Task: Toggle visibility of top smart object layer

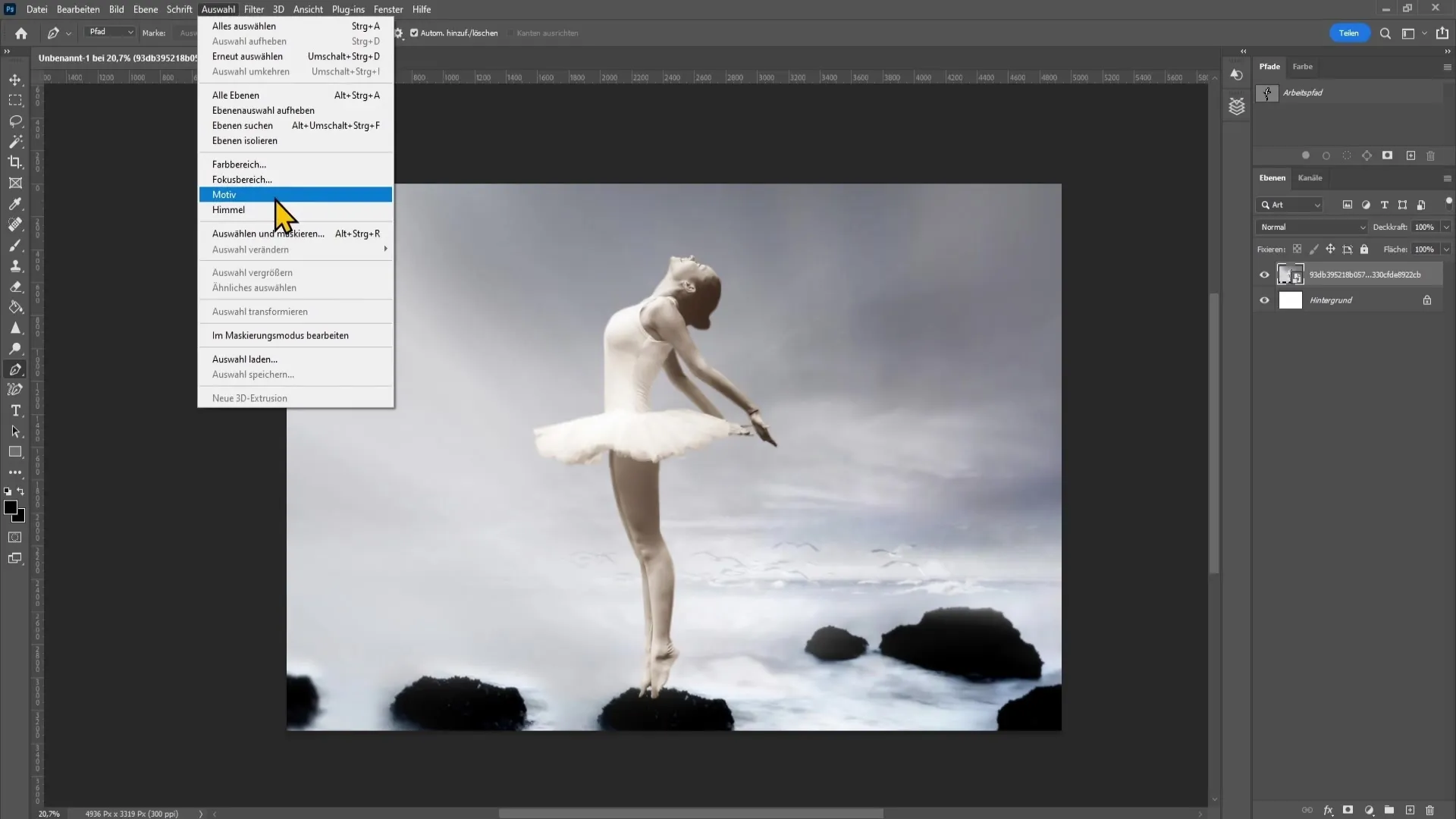Action: pyautogui.click(x=1264, y=273)
